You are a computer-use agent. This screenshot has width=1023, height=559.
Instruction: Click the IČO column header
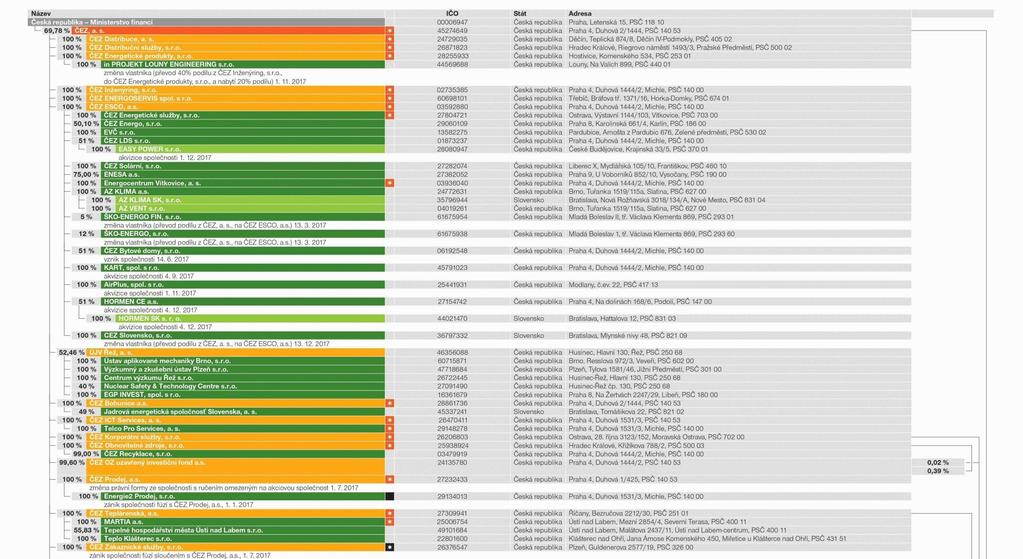click(x=452, y=14)
